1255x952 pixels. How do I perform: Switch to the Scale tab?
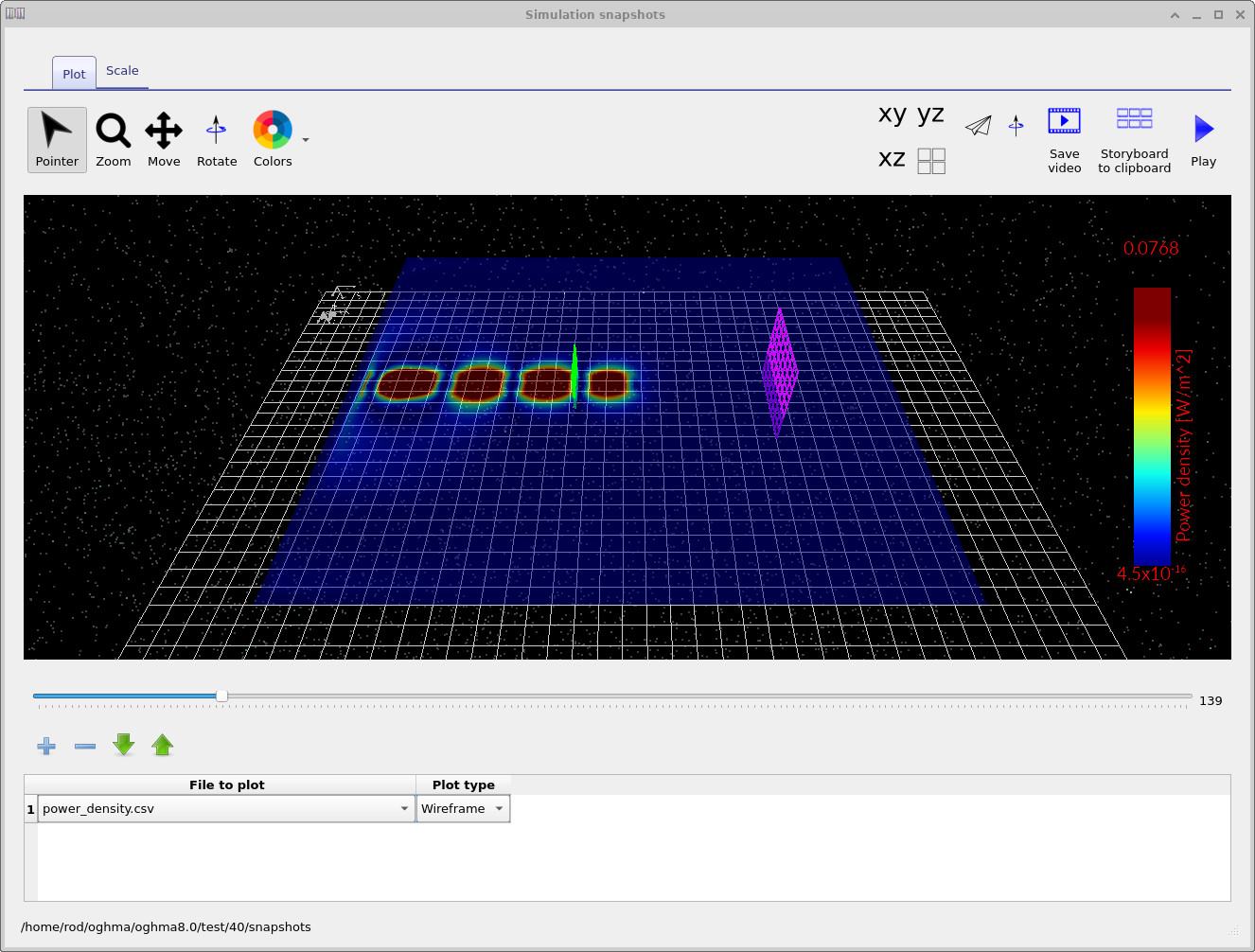(122, 70)
